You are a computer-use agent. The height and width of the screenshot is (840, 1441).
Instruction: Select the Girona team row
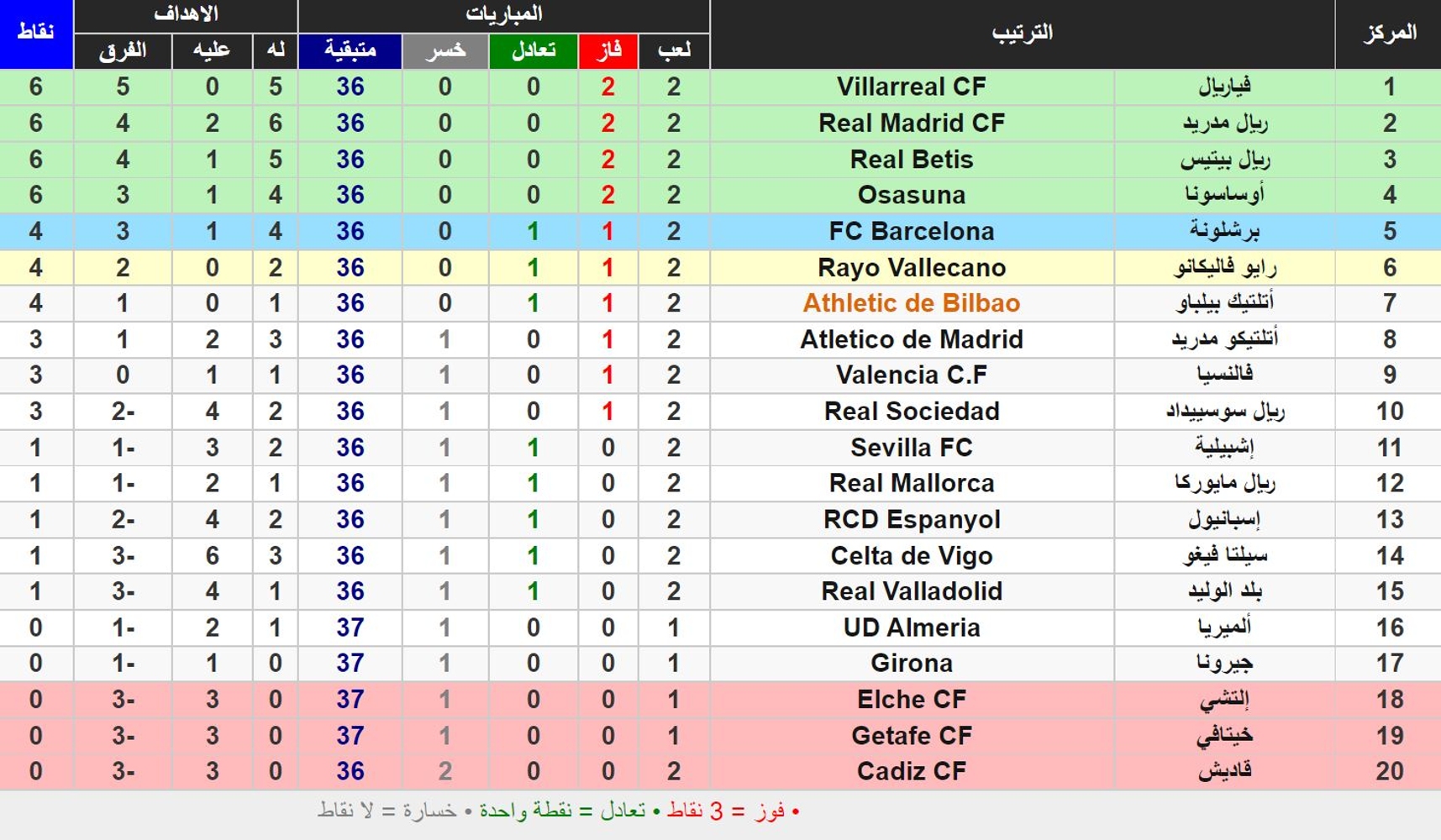tap(720, 663)
